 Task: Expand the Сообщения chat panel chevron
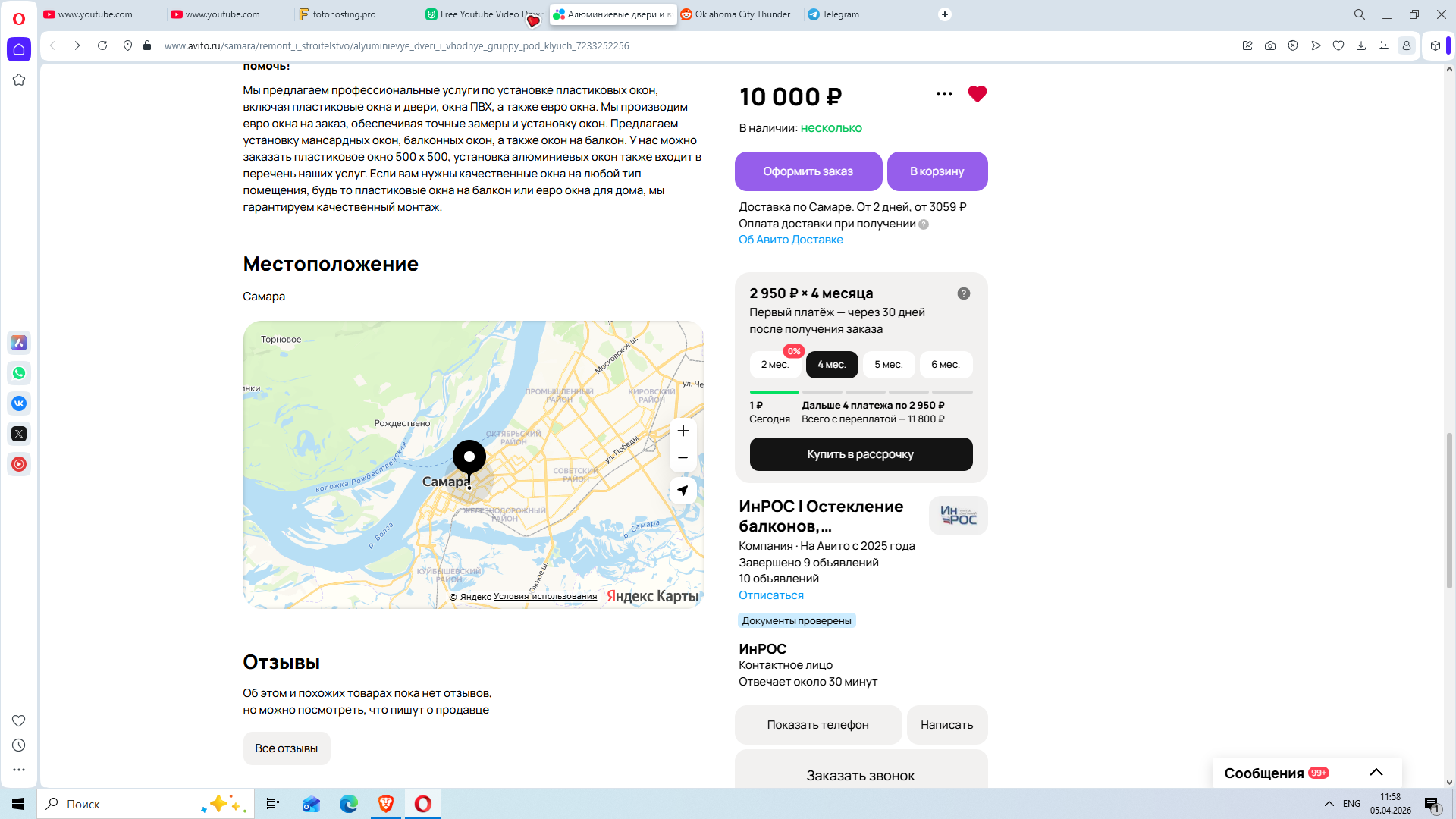(x=1376, y=773)
